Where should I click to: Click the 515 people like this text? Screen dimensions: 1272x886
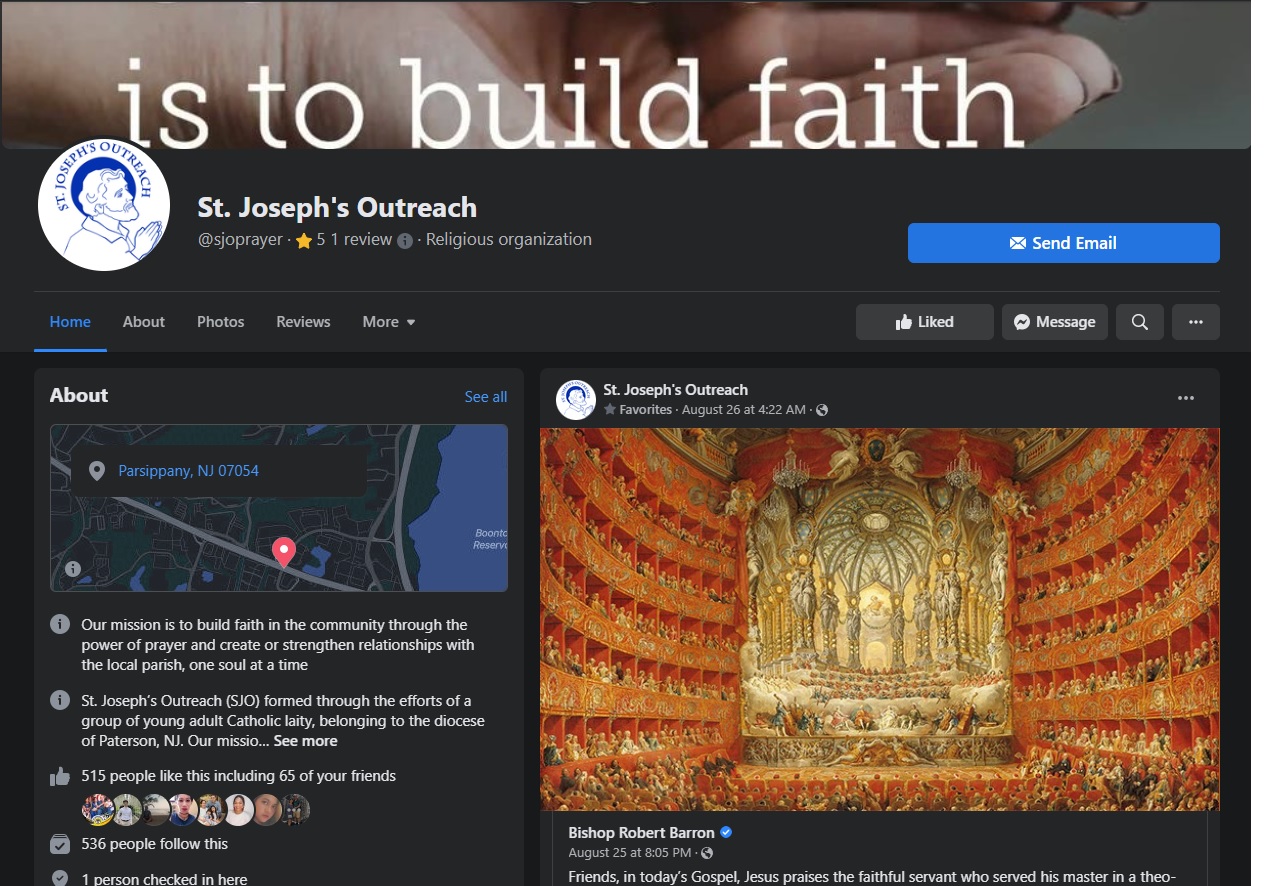pos(239,776)
